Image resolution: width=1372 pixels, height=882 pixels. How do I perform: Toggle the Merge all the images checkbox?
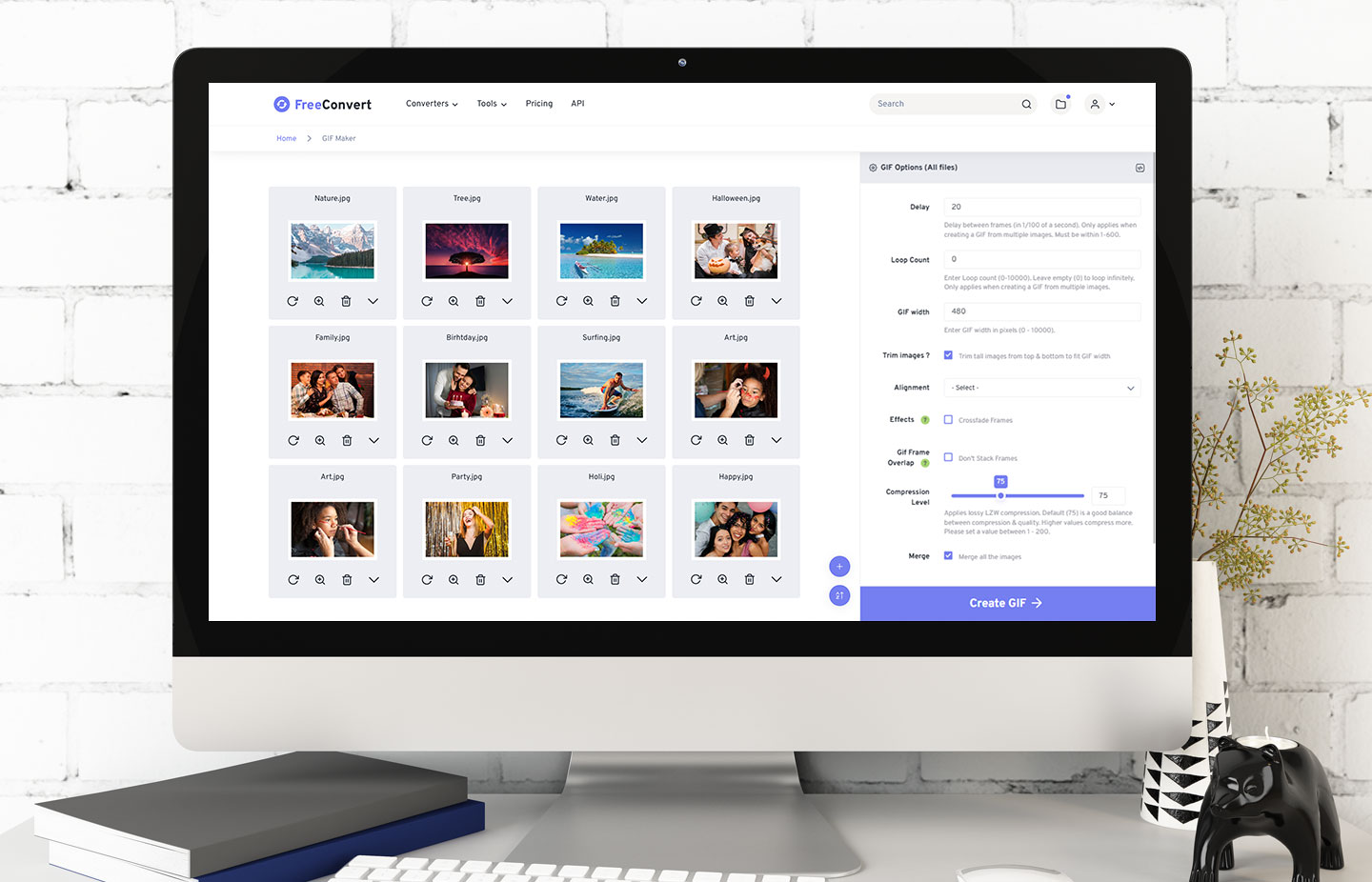pos(948,555)
